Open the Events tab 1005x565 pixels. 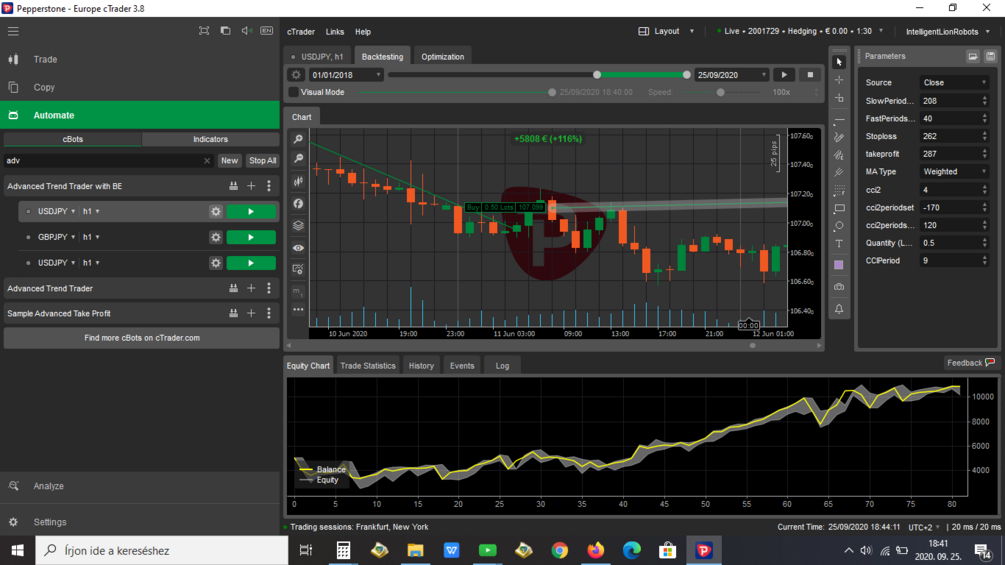461,366
